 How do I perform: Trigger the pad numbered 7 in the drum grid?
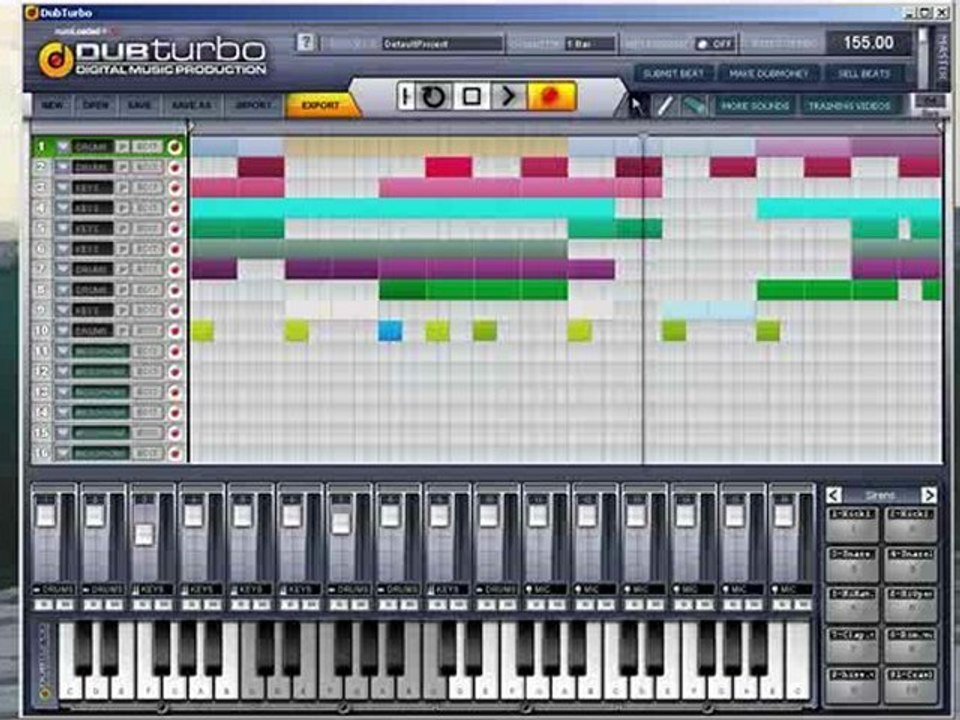point(852,645)
